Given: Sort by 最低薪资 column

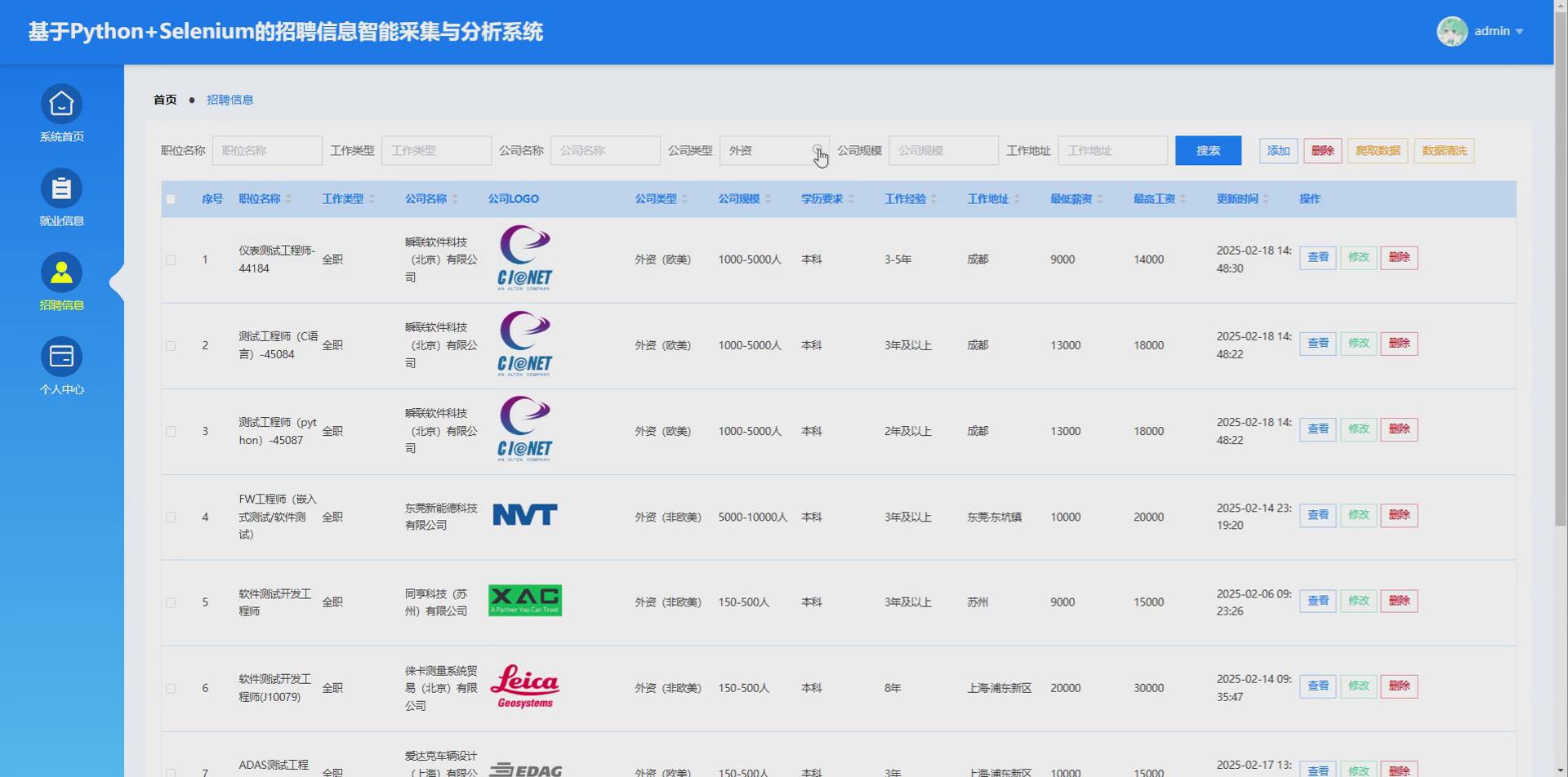Looking at the screenshot, I should pos(1100,199).
